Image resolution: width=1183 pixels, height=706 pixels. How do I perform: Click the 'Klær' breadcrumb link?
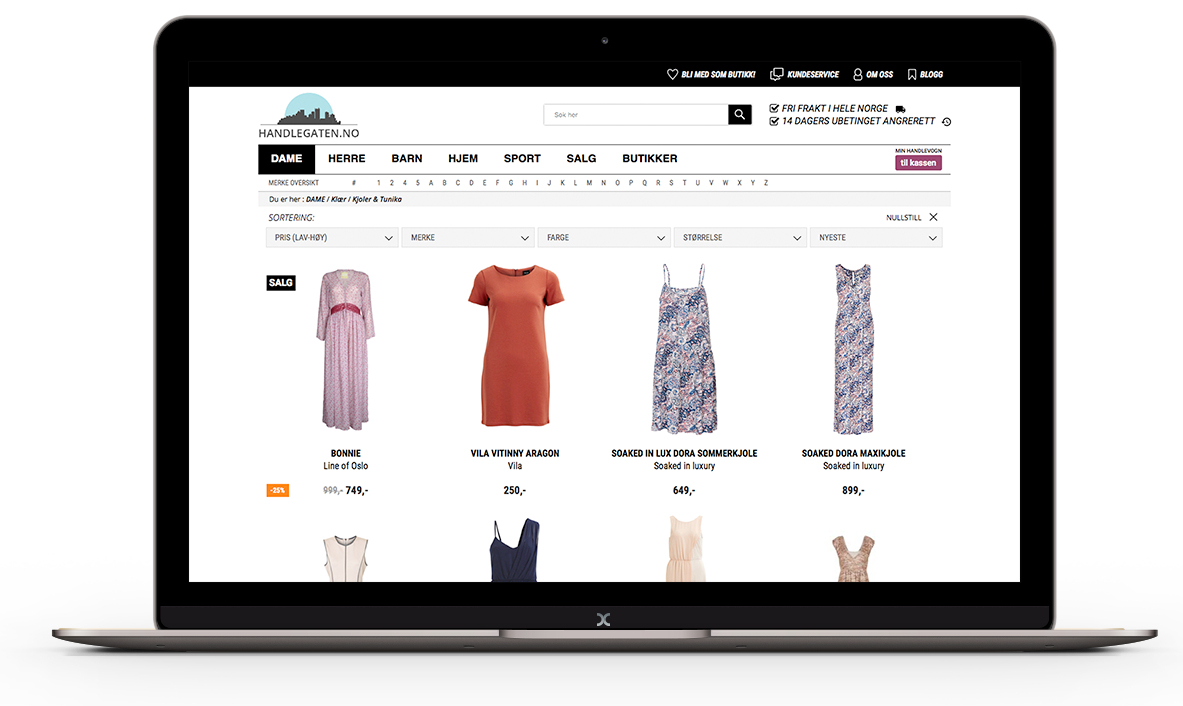point(338,199)
